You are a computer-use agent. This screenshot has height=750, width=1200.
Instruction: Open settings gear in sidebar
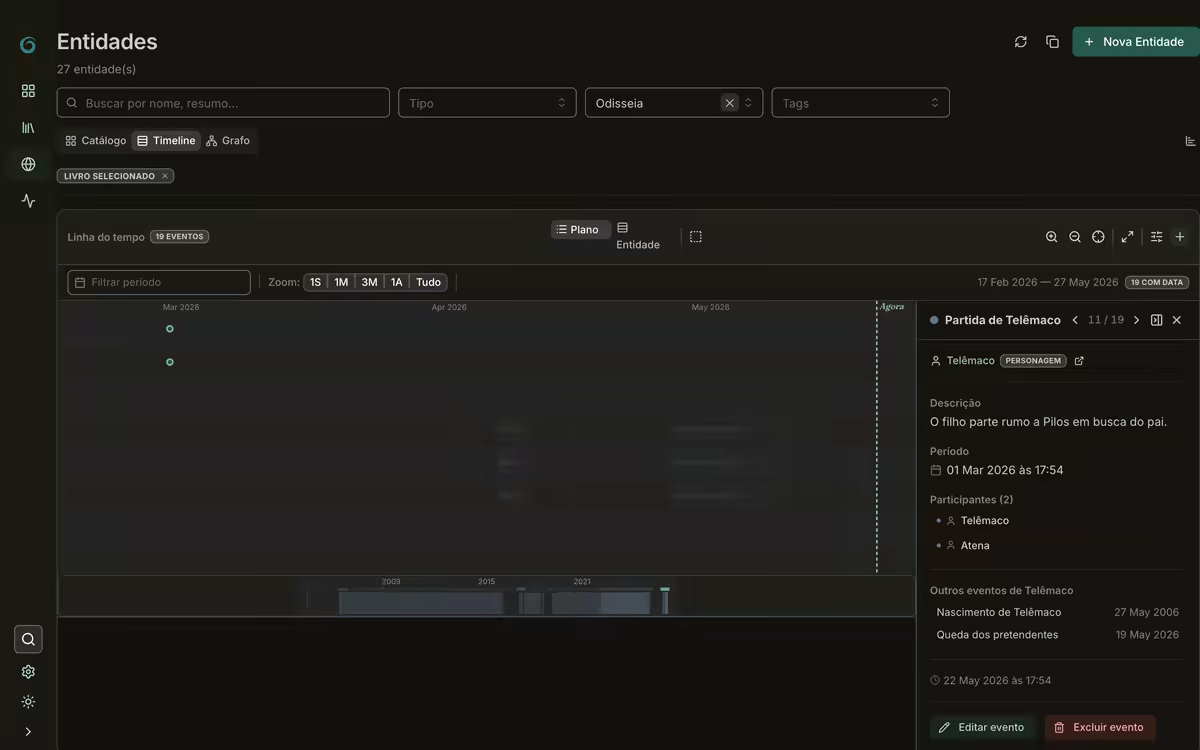(x=28, y=672)
